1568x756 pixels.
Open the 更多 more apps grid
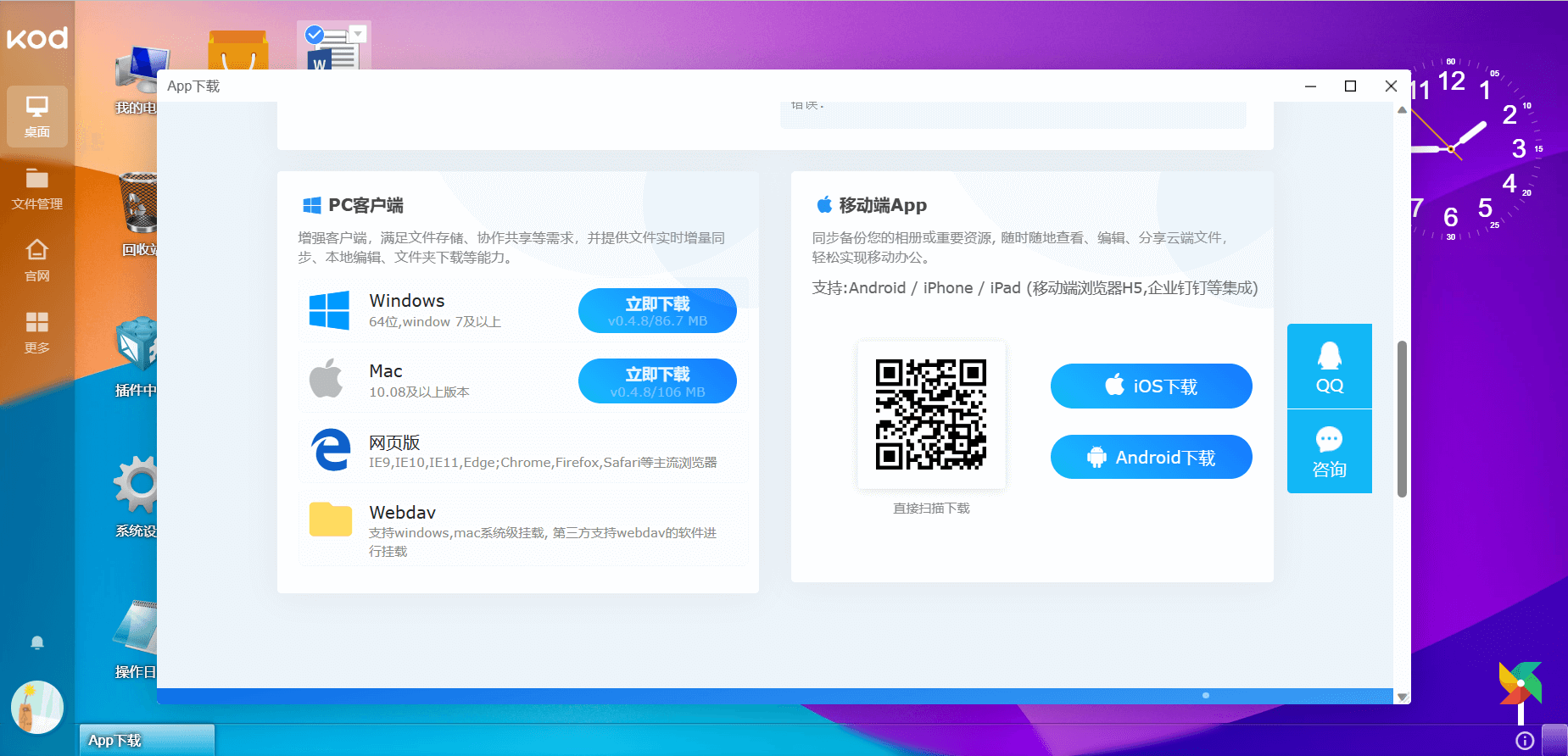pos(37,333)
